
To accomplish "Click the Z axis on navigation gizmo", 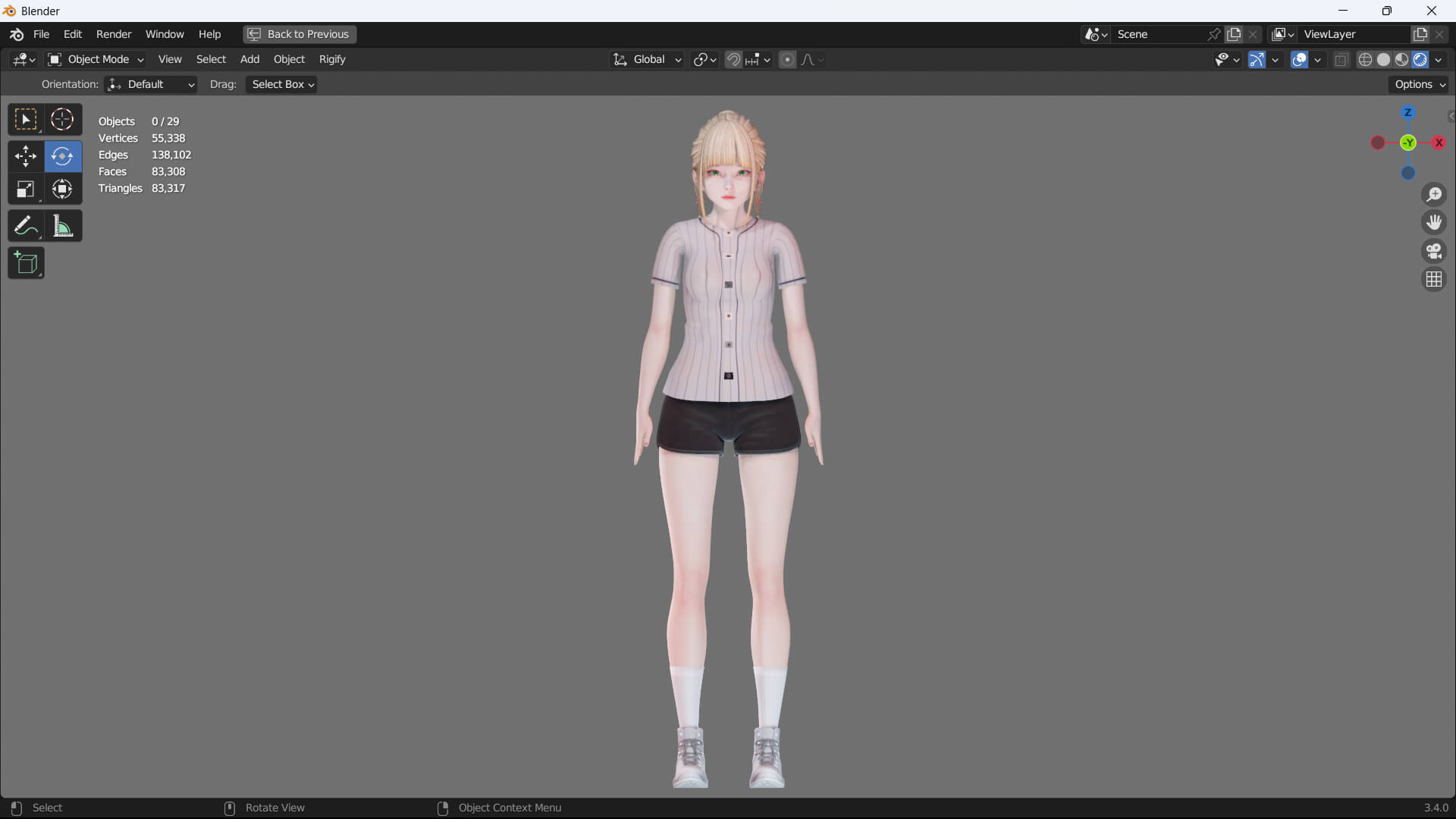I will pyautogui.click(x=1408, y=113).
